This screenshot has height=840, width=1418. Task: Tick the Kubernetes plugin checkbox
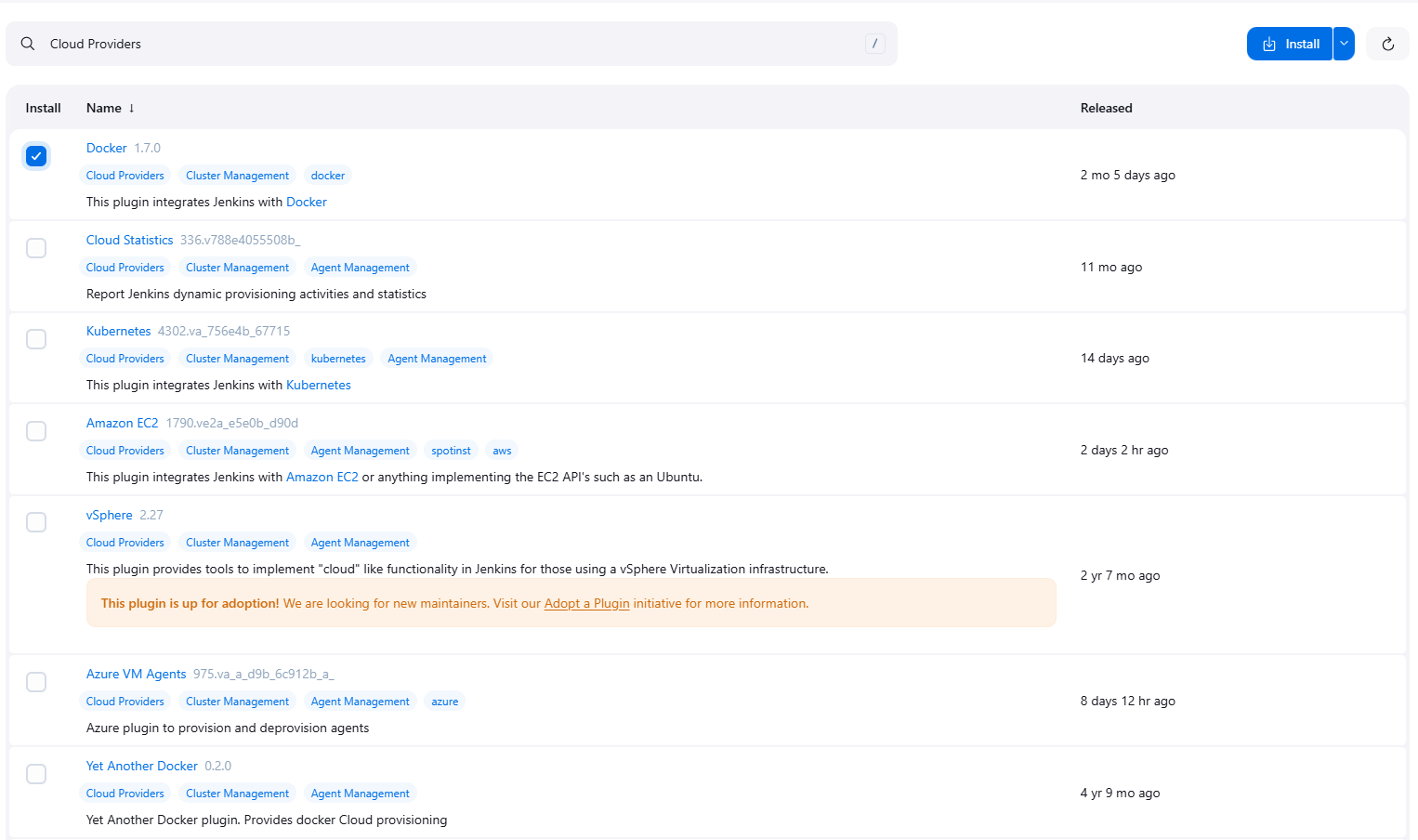click(x=36, y=339)
